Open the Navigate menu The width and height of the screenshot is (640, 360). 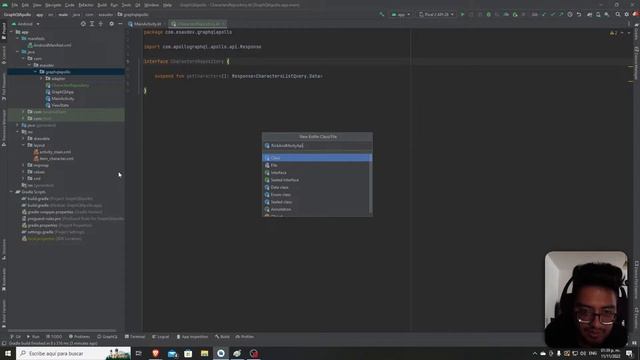53,5
